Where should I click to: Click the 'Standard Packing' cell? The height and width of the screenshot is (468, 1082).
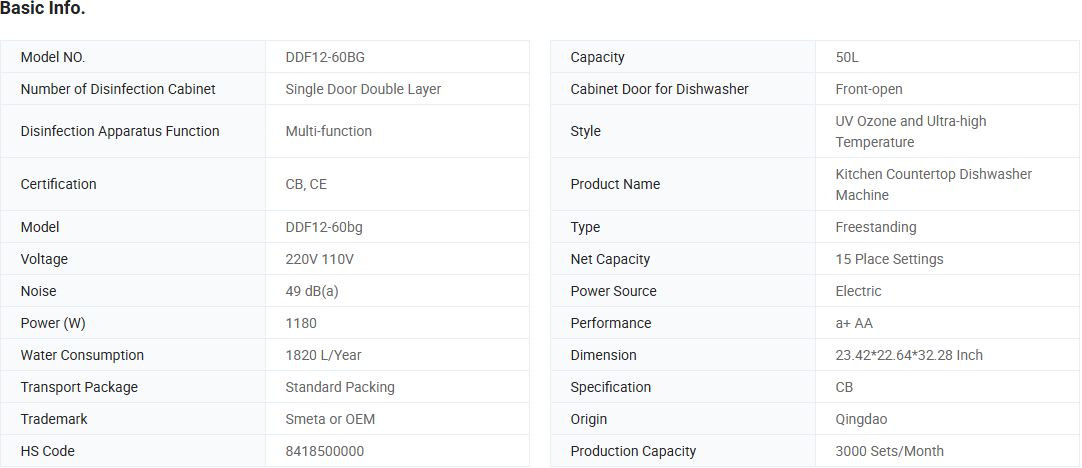point(340,387)
